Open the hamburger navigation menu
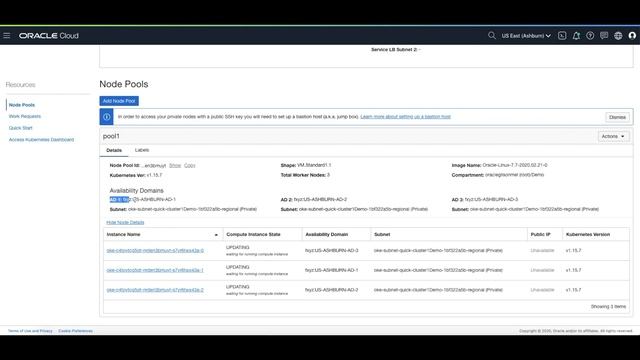The width and height of the screenshot is (640, 360). [x=7, y=36]
